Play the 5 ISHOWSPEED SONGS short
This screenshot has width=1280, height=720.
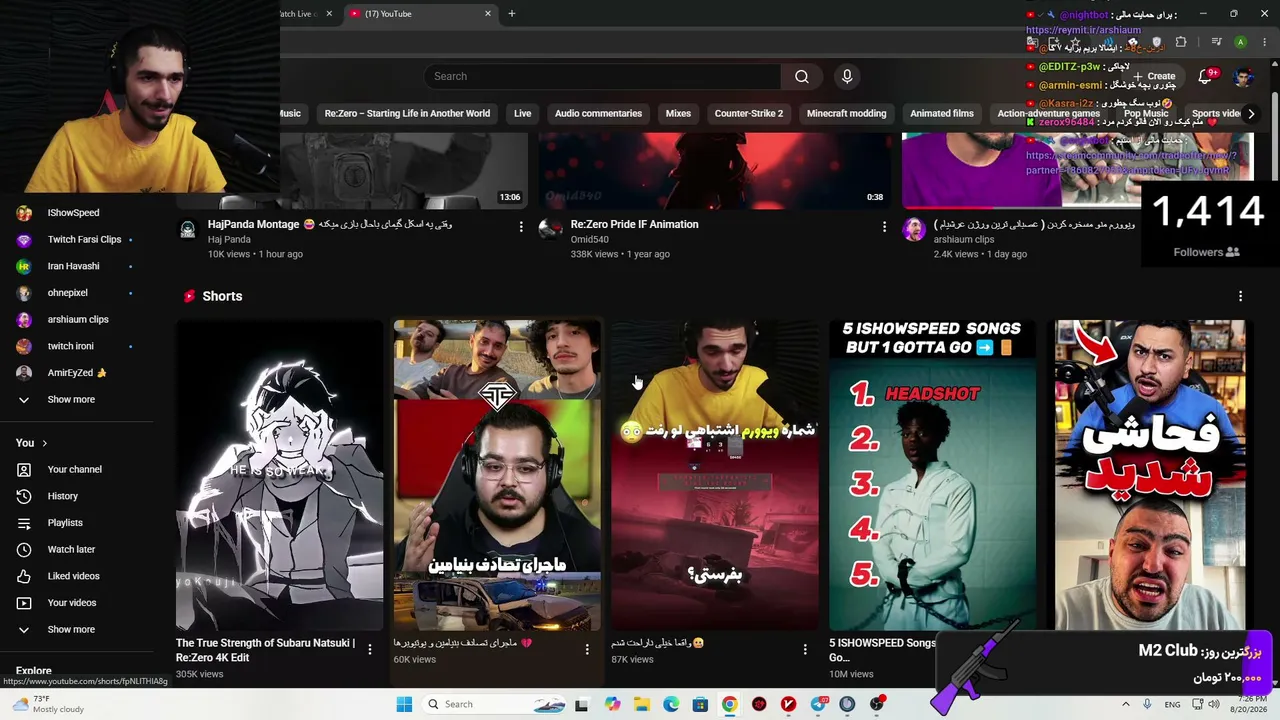click(x=932, y=475)
